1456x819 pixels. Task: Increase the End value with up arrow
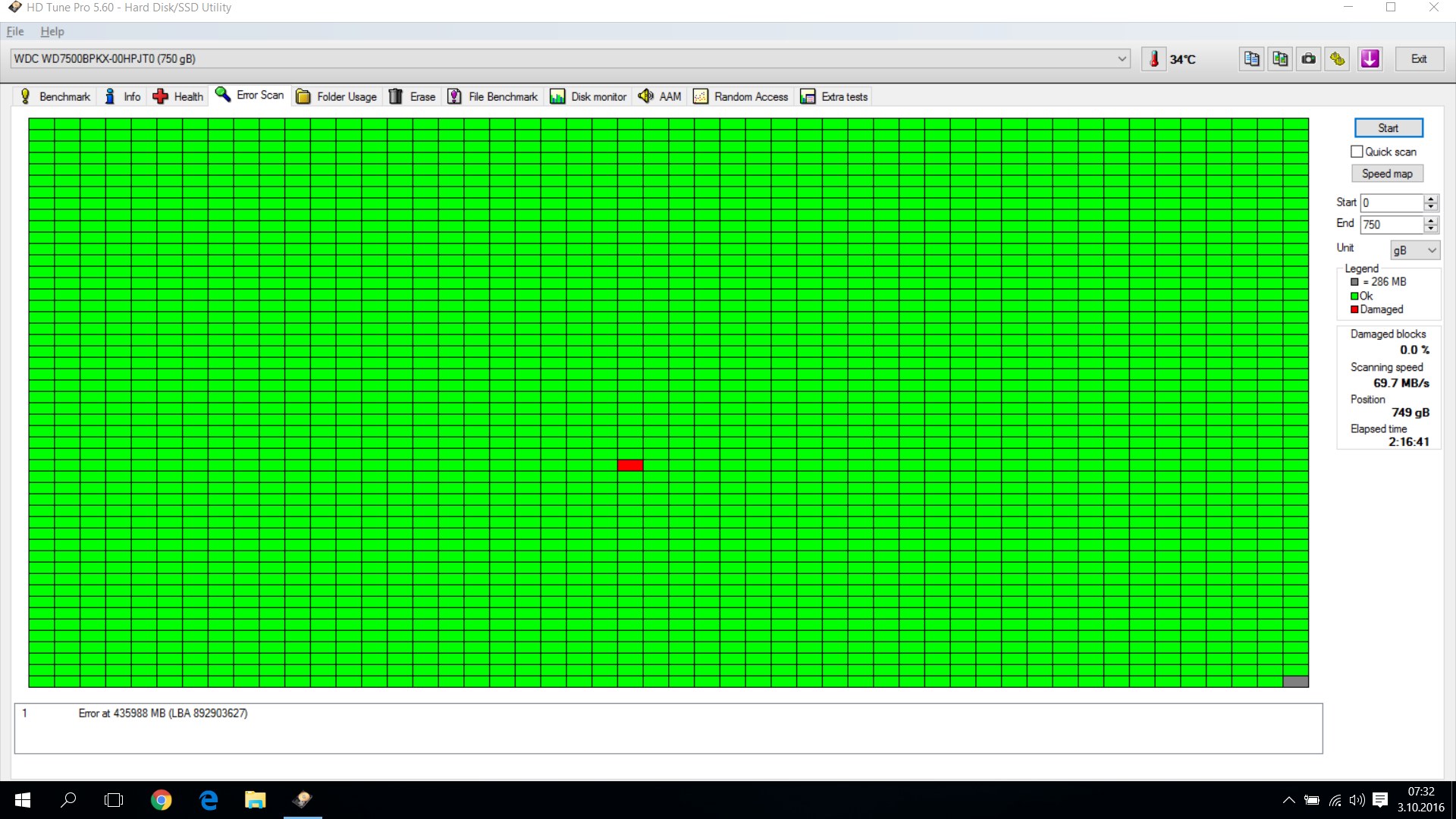pos(1431,221)
